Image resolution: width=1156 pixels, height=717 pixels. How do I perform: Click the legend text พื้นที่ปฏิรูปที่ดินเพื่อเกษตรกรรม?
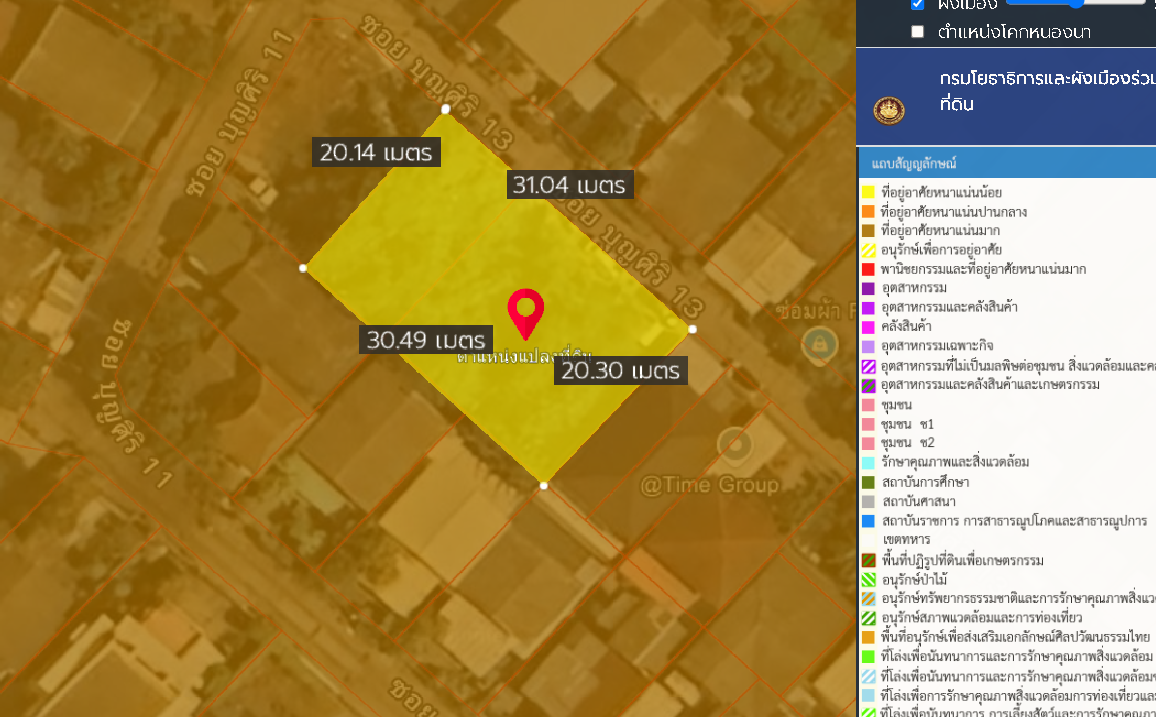963,561
